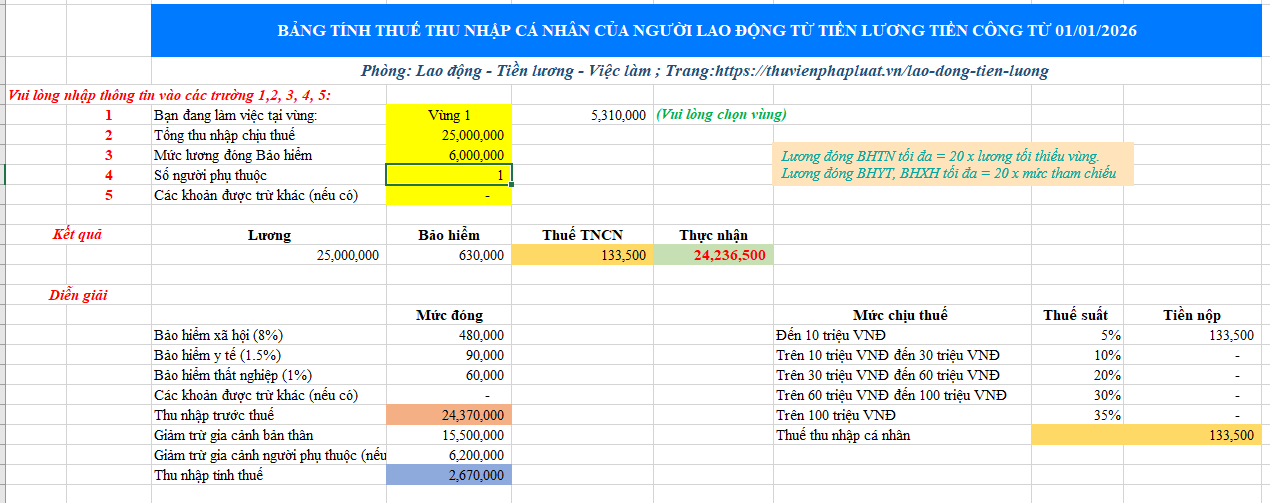Screen dimensions: 1270x503
Task: Select the 15,500,000 personal deduction cell
Action: 448,435
